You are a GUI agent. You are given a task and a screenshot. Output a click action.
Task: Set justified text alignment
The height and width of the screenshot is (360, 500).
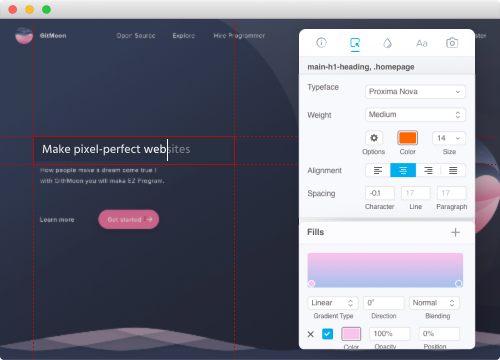453,170
